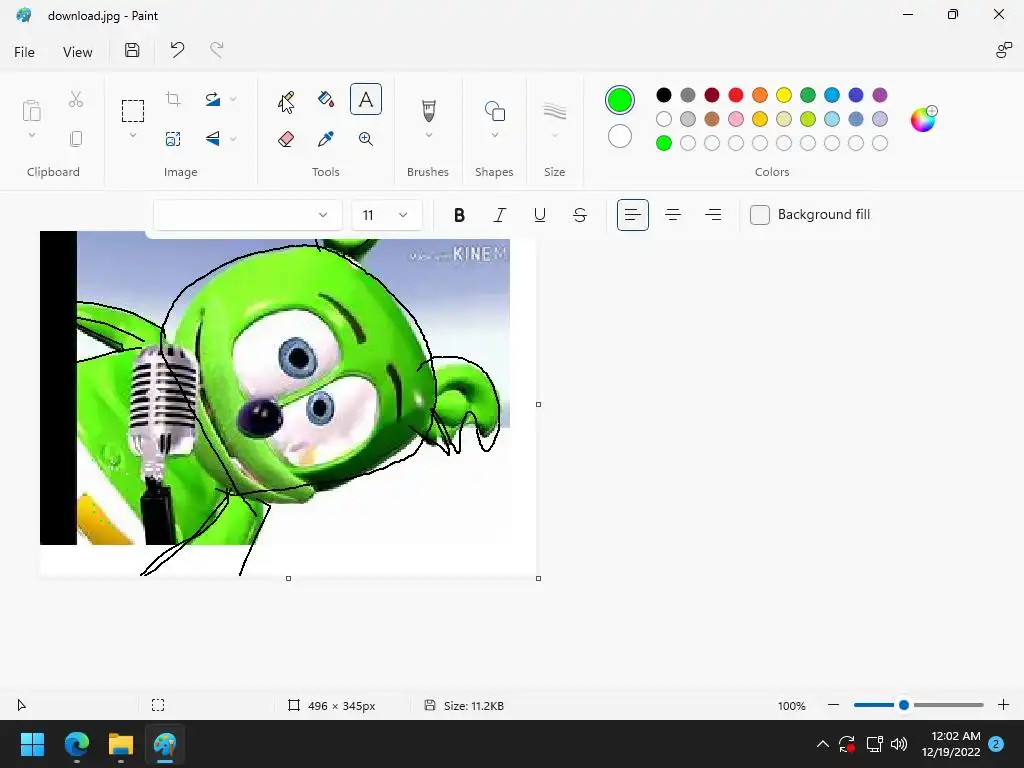This screenshot has width=1024, height=768.
Task: Select the Text tool
Action: point(366,99)
